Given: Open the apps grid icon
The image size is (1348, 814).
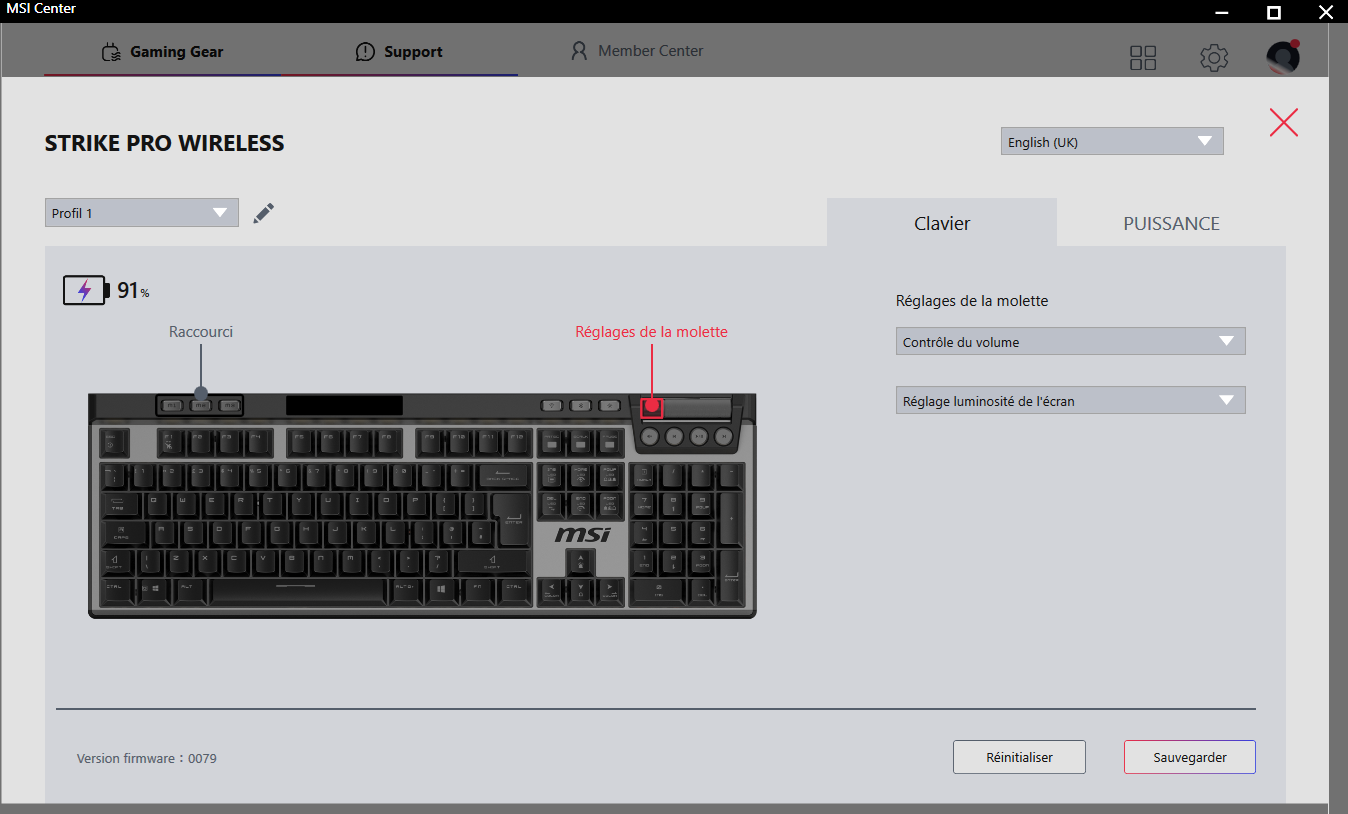Looking at the screenshot, I should click(1143, 58).
